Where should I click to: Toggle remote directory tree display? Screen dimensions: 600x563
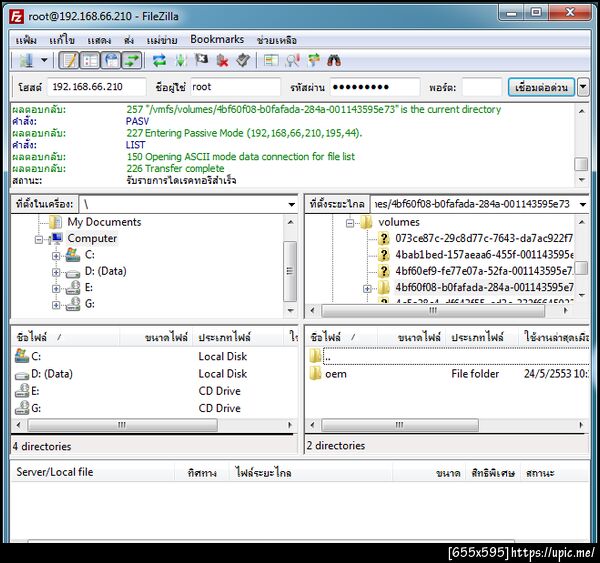pyautogui.click(x=111, y=60)
